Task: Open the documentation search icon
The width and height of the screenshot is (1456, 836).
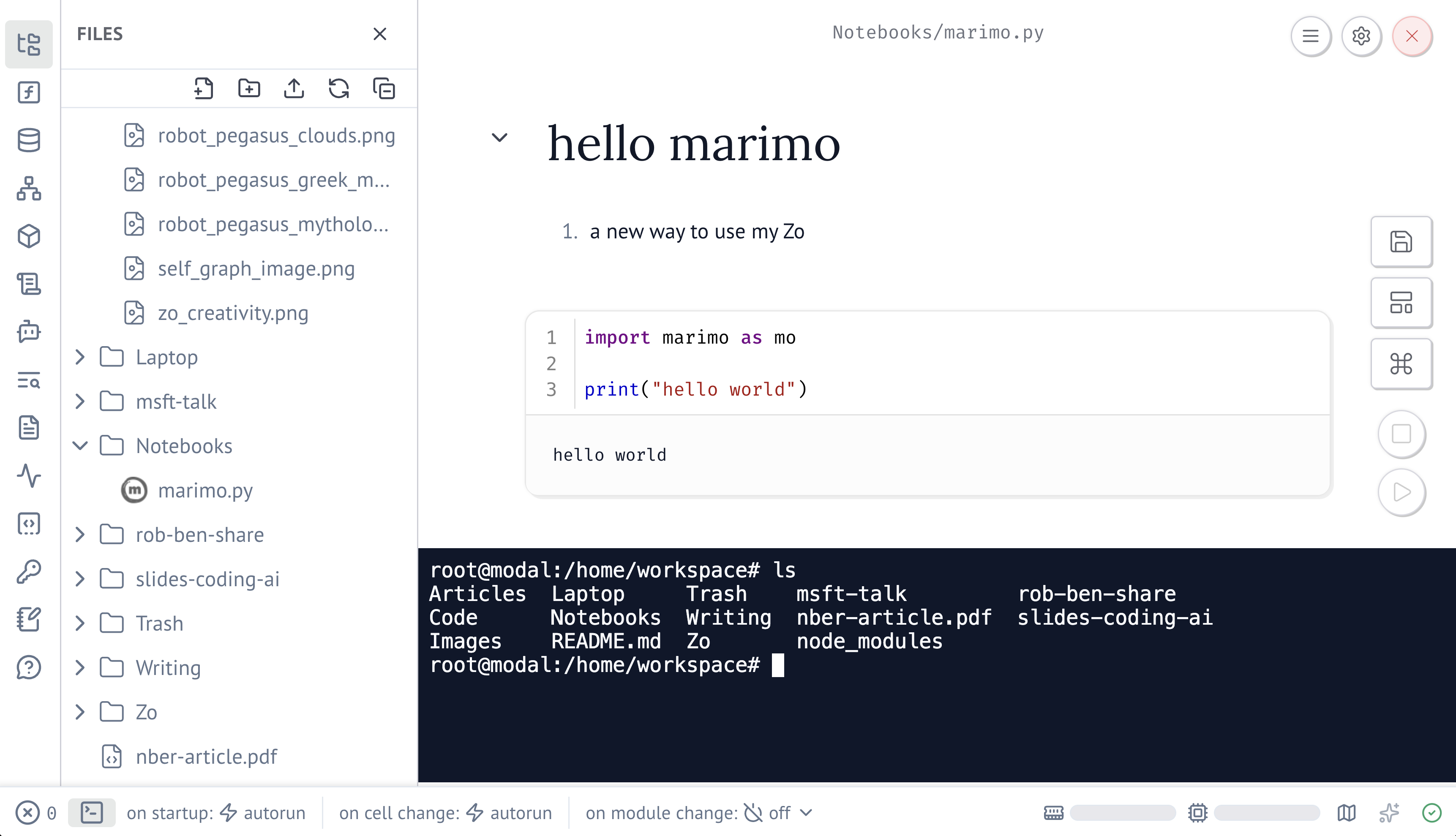Action: pyautogui.click(x=29, y=380)
